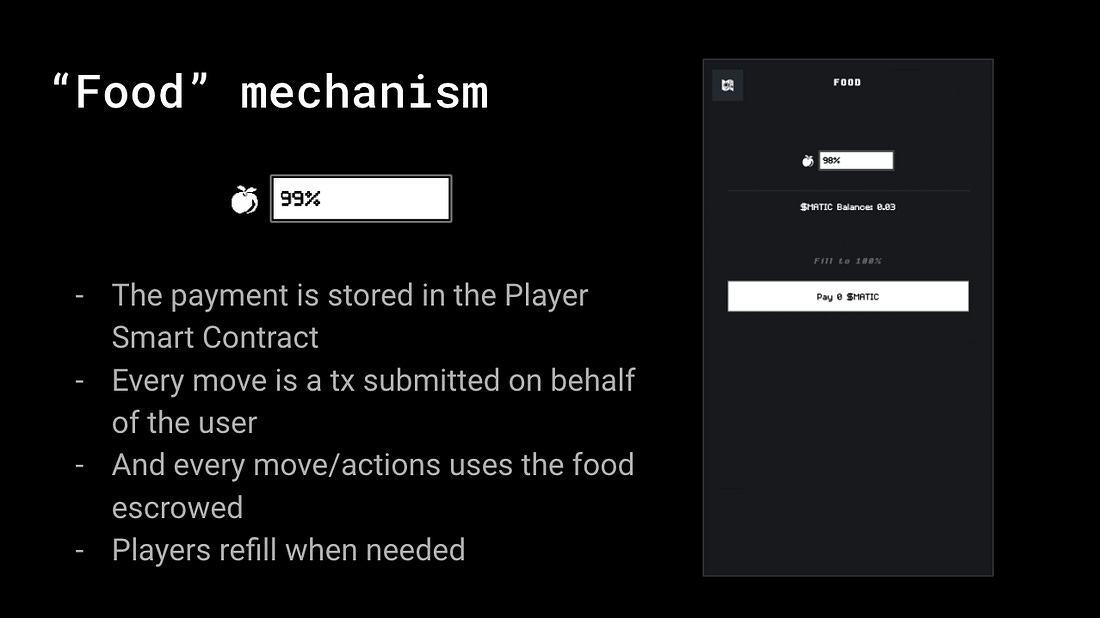Click the 'of the user' text line

185,423
